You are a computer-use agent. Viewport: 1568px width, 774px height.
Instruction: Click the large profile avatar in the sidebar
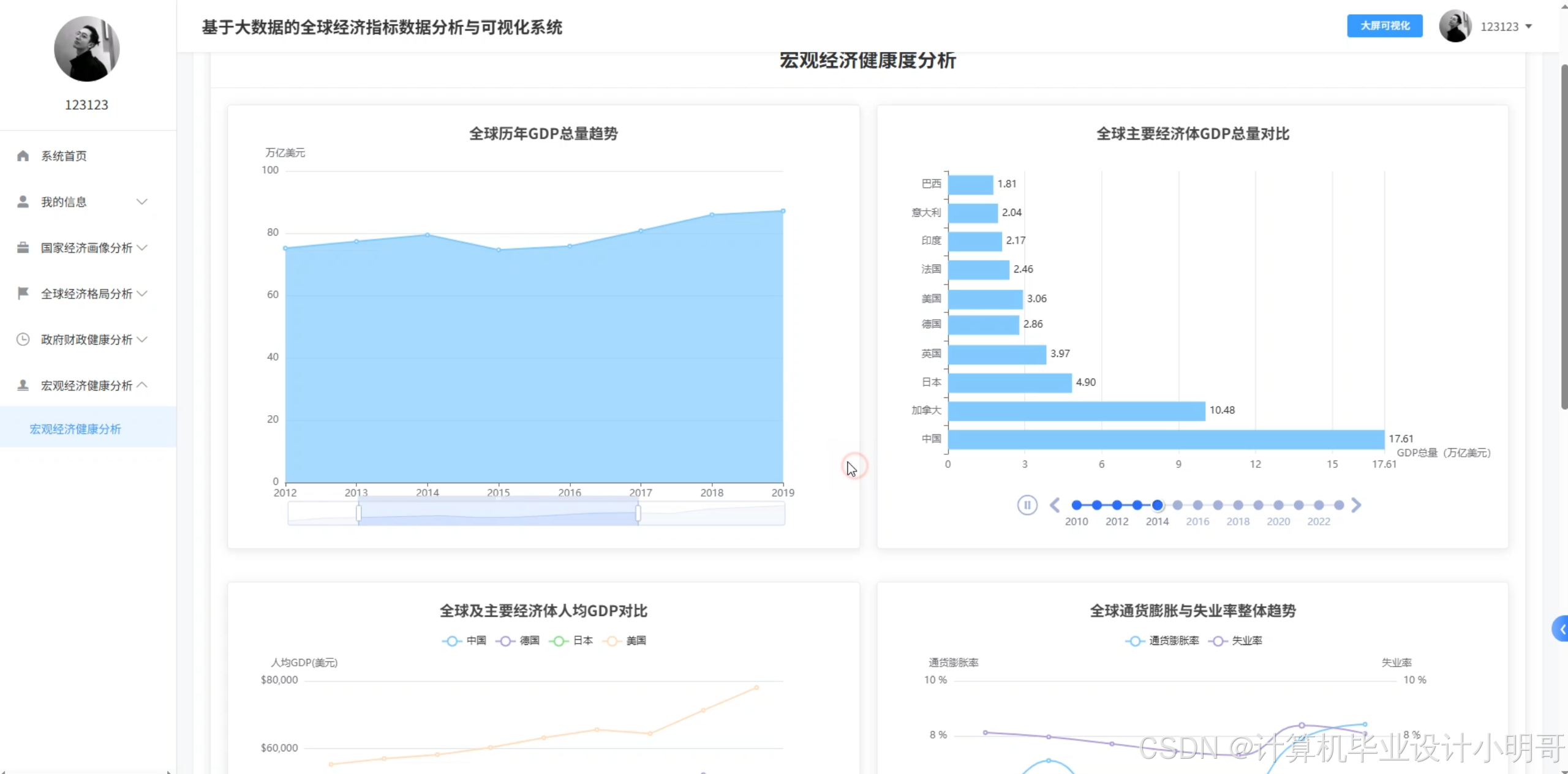click(x=86, y=49)
